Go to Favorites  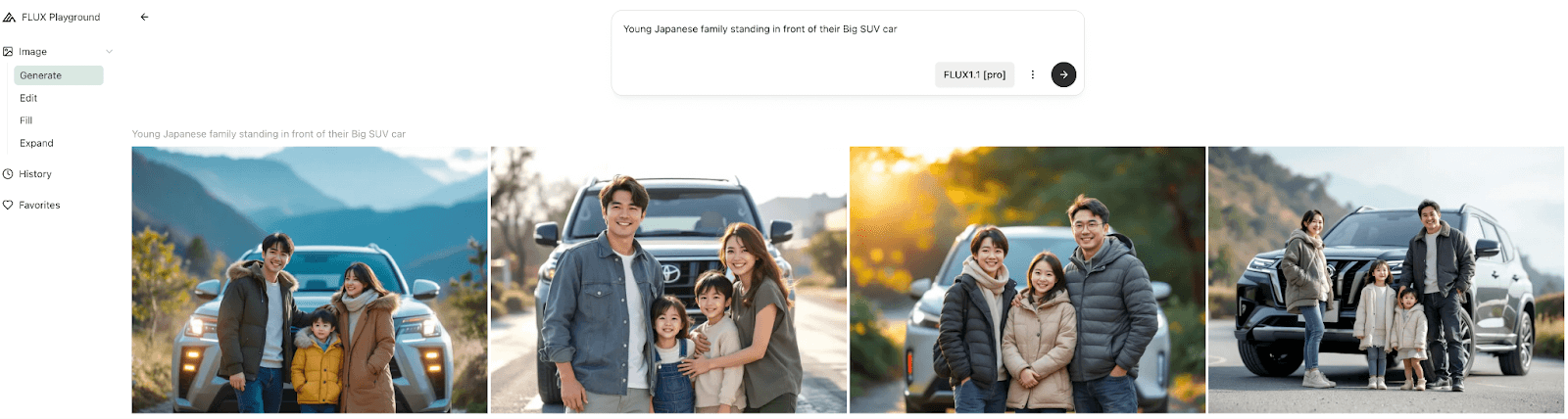[39, 206]
